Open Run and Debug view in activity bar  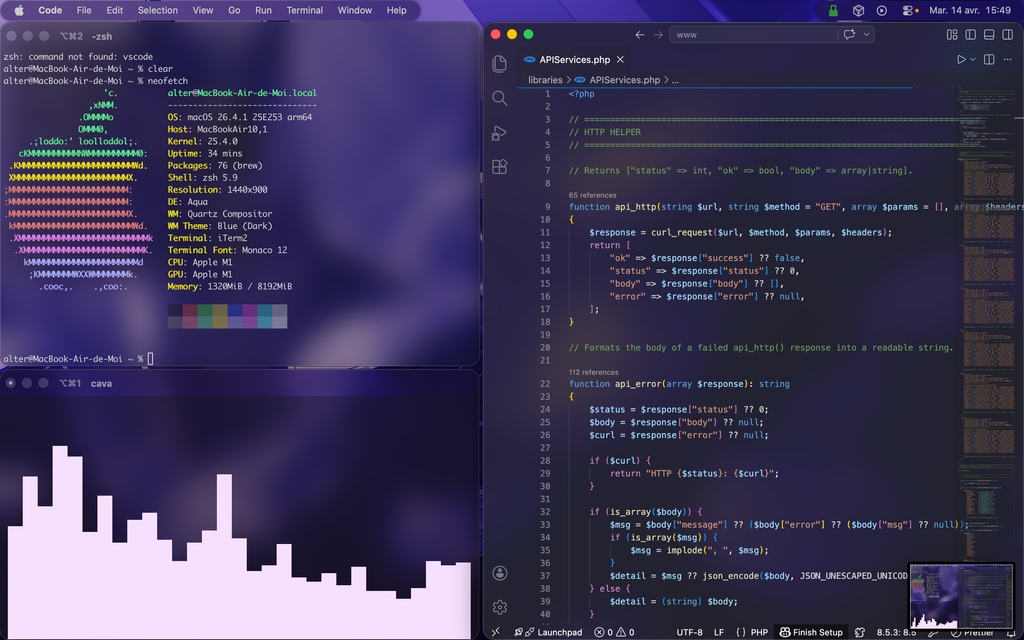tap(500, 133)
